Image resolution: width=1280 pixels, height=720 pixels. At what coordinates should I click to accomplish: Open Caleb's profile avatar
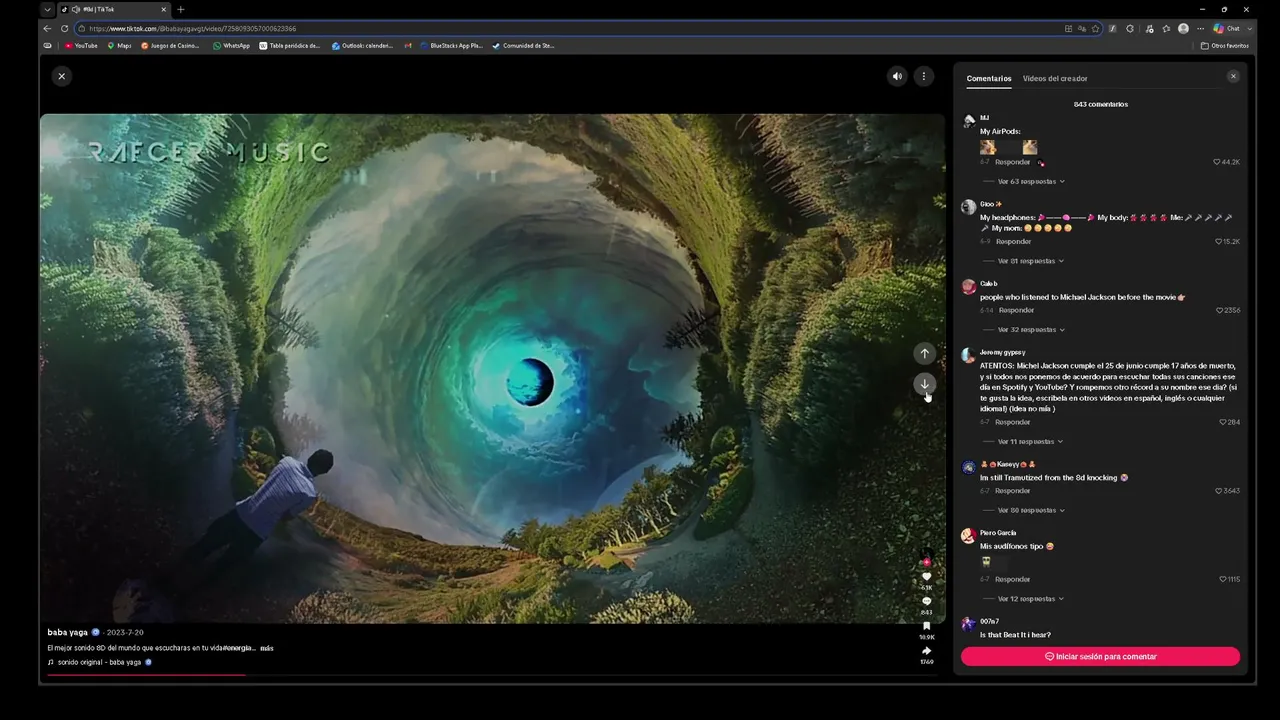[x=968, y=287]
